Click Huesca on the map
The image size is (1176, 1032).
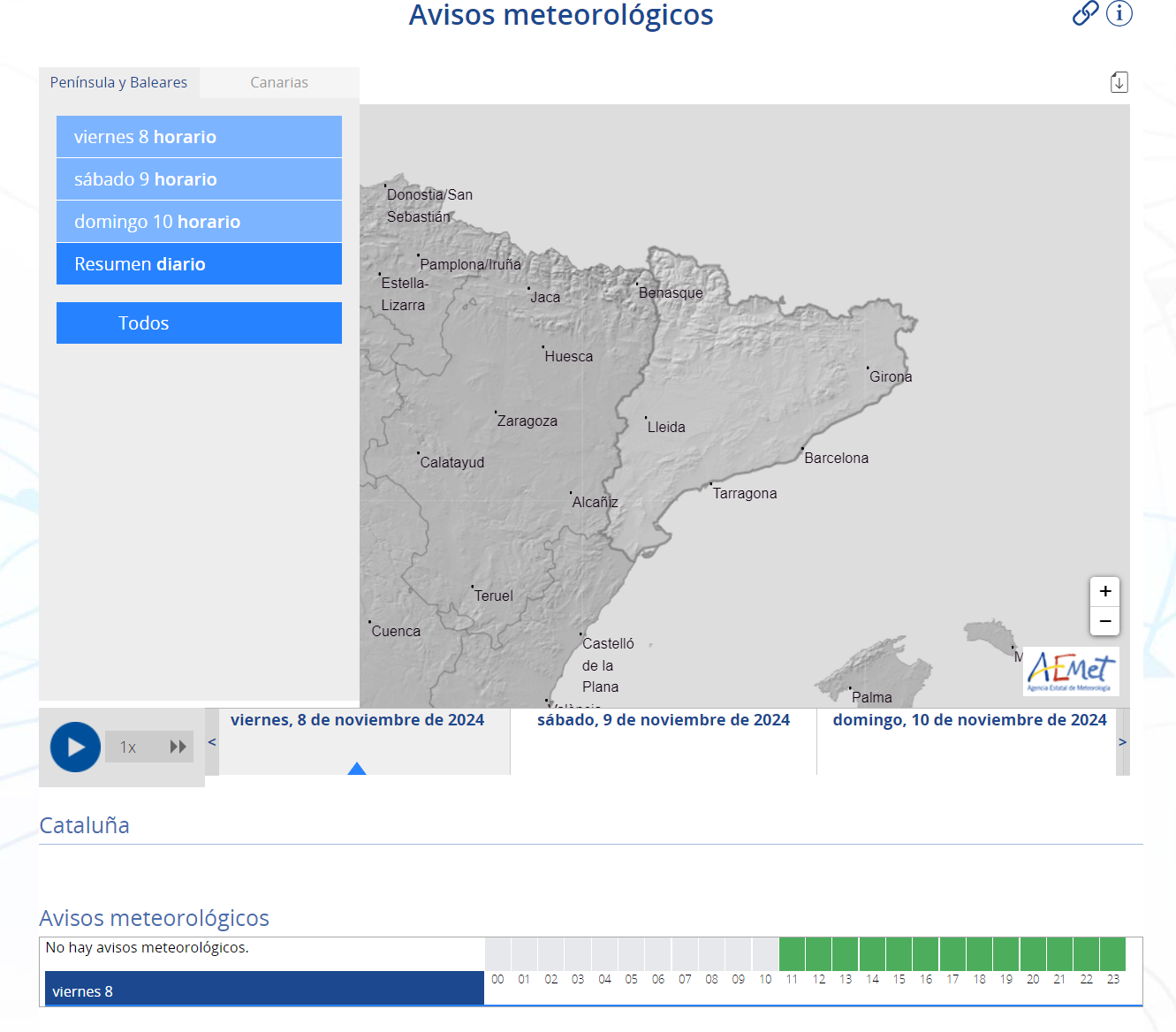coord(568,356)
